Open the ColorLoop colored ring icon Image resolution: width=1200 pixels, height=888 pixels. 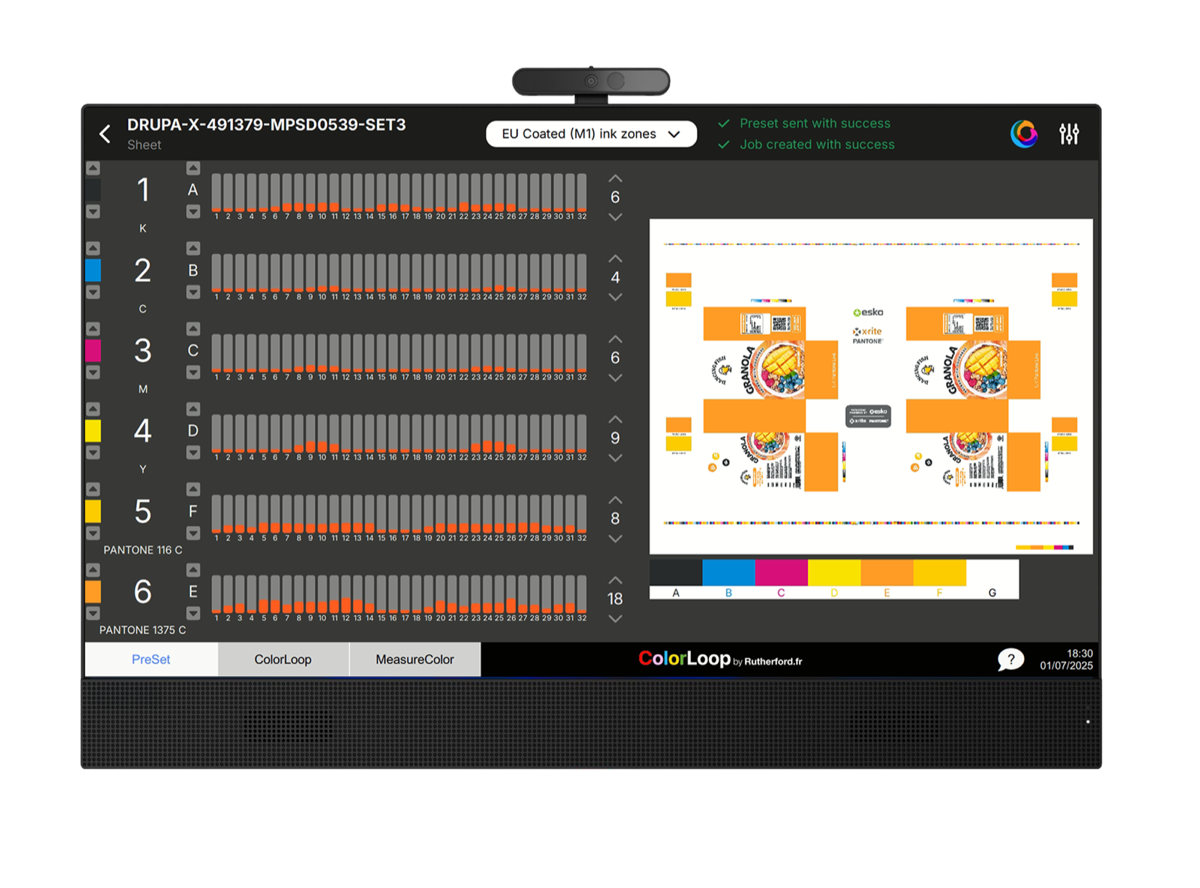(1024, 133)
